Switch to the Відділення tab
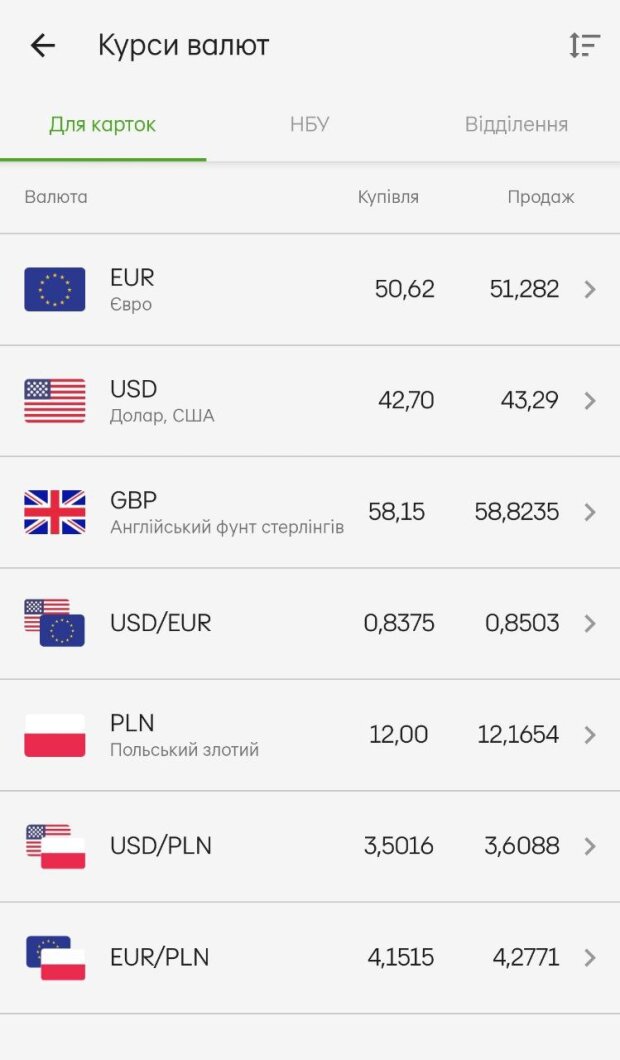 [516, 125]
